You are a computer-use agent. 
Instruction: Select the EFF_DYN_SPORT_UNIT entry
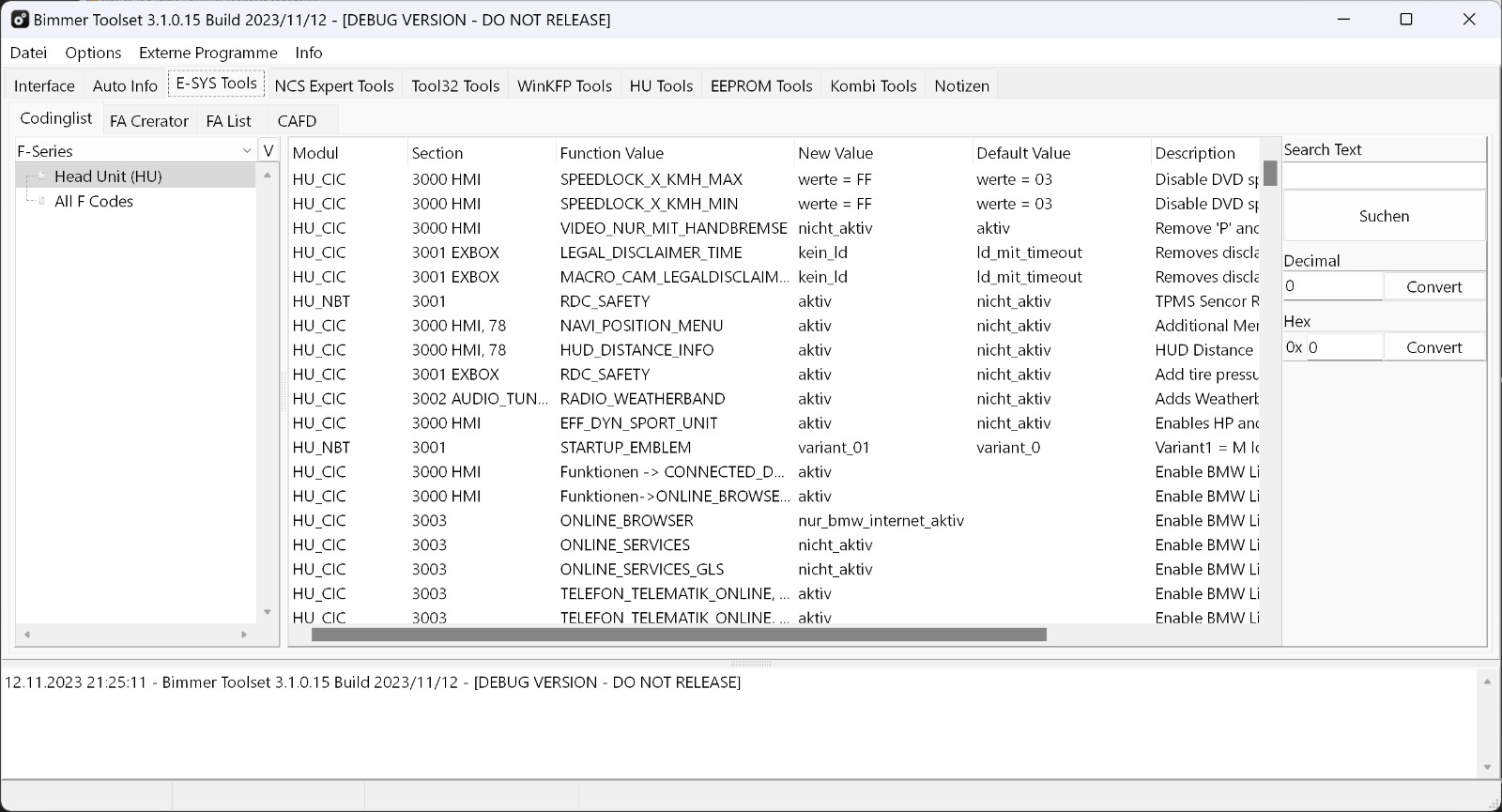pyautogui.click(x=774, y=423)
